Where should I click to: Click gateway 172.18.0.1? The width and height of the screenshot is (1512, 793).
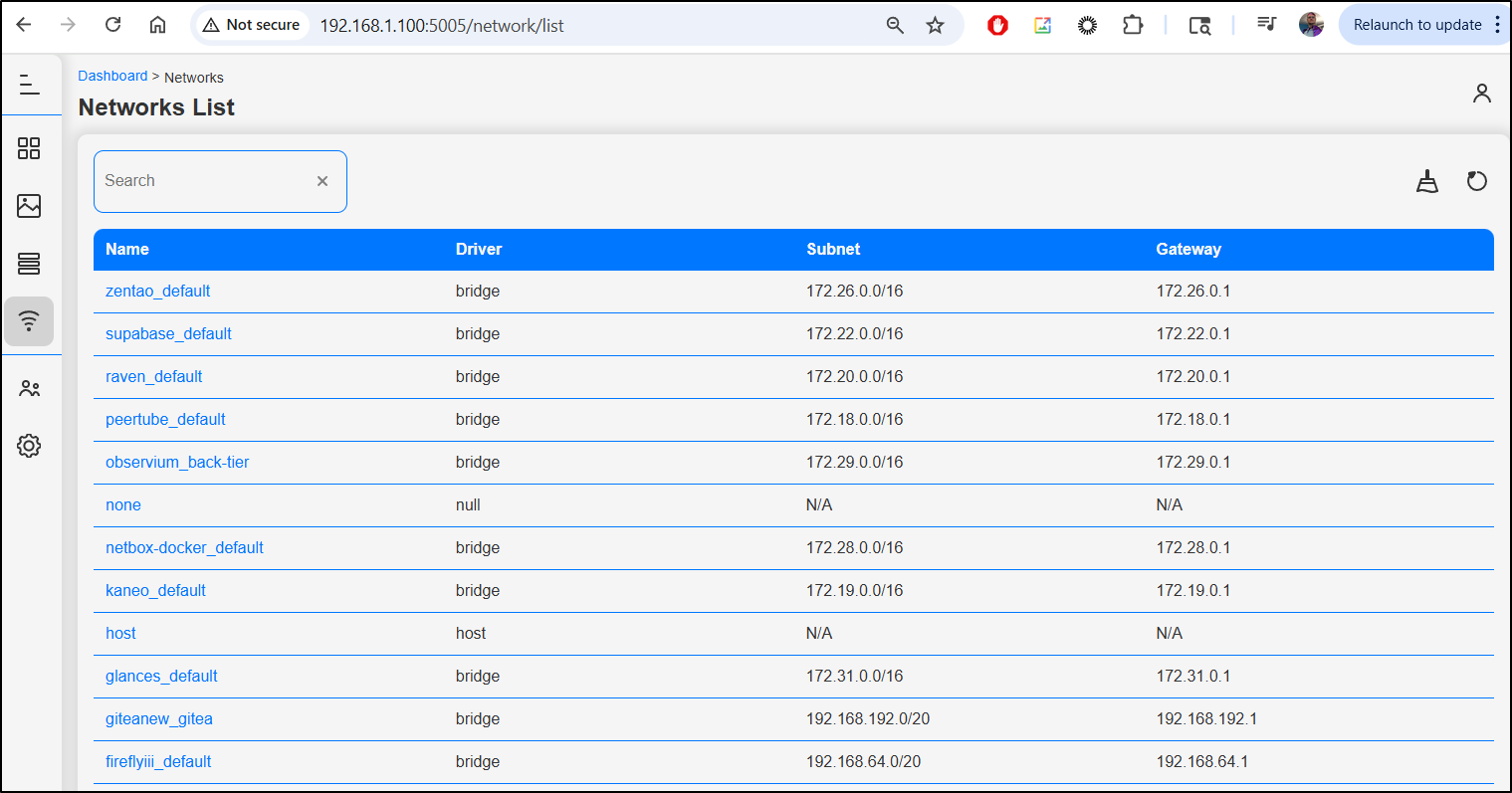coord(1193,419)
